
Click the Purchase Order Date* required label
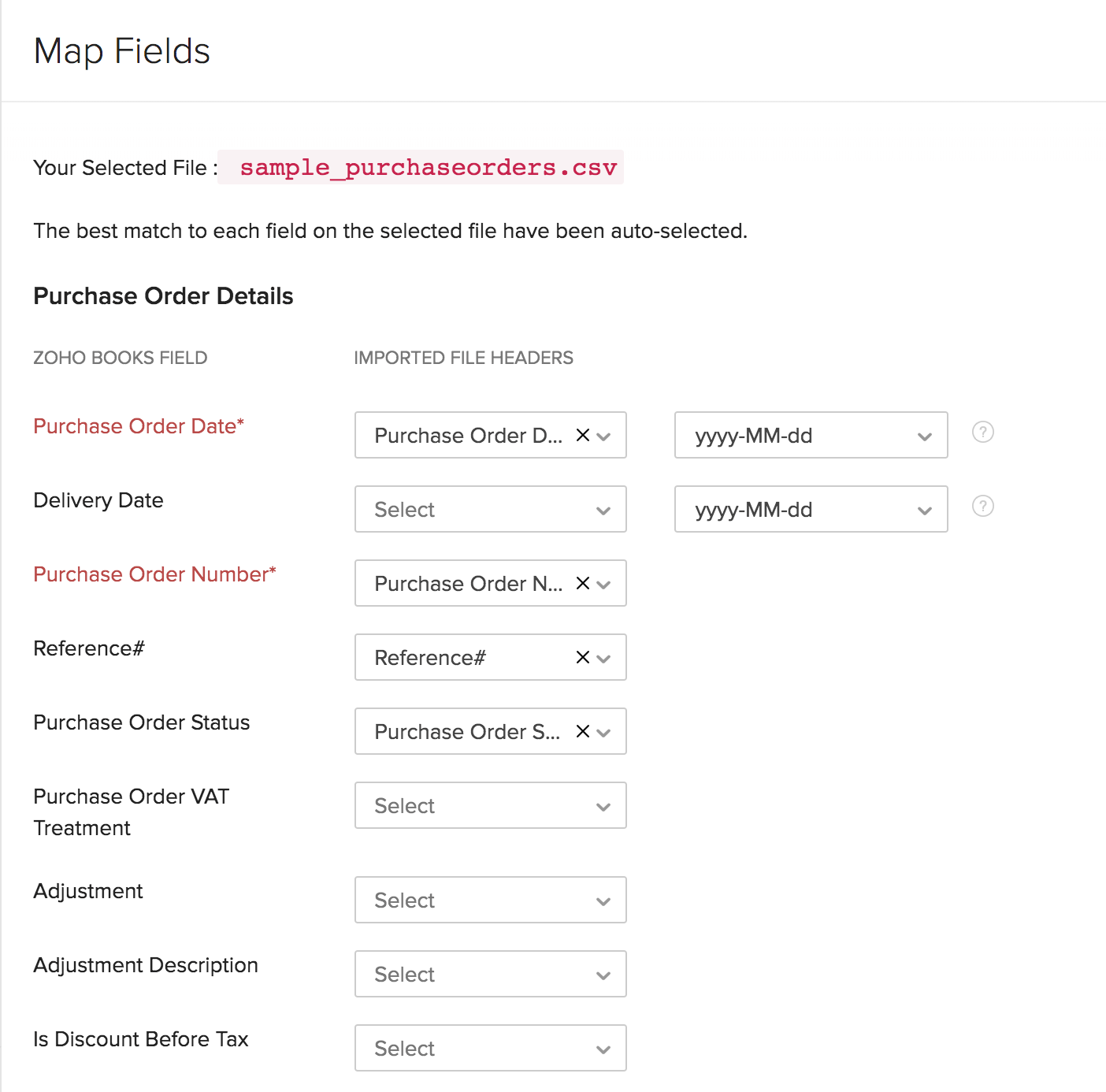point(139,425)
